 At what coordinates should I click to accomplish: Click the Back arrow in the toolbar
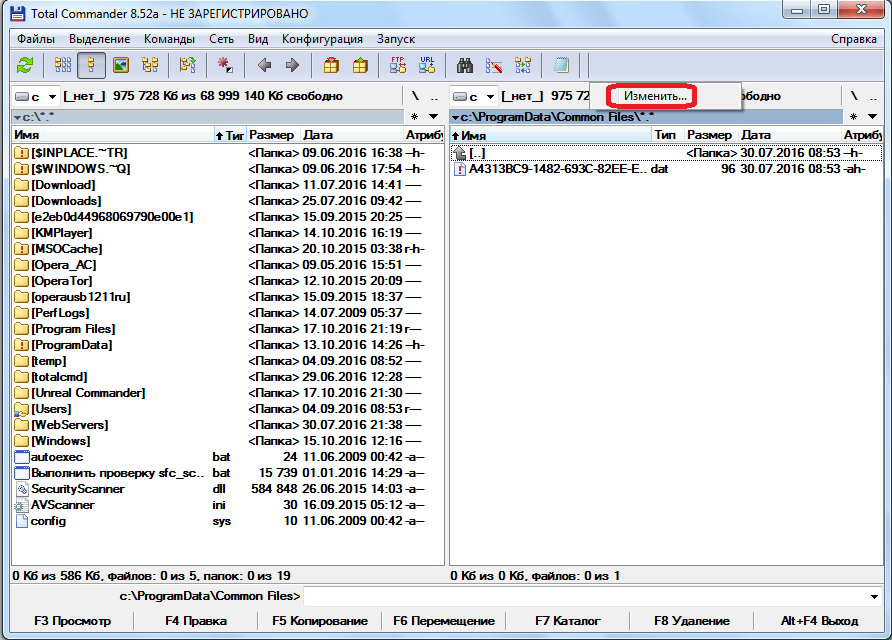click(264, 66)
